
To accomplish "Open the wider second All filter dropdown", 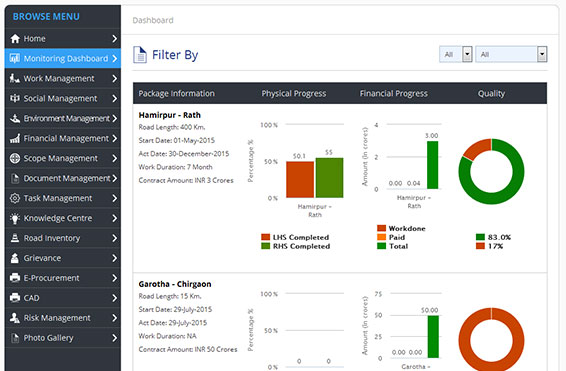I will click(511, 54).
